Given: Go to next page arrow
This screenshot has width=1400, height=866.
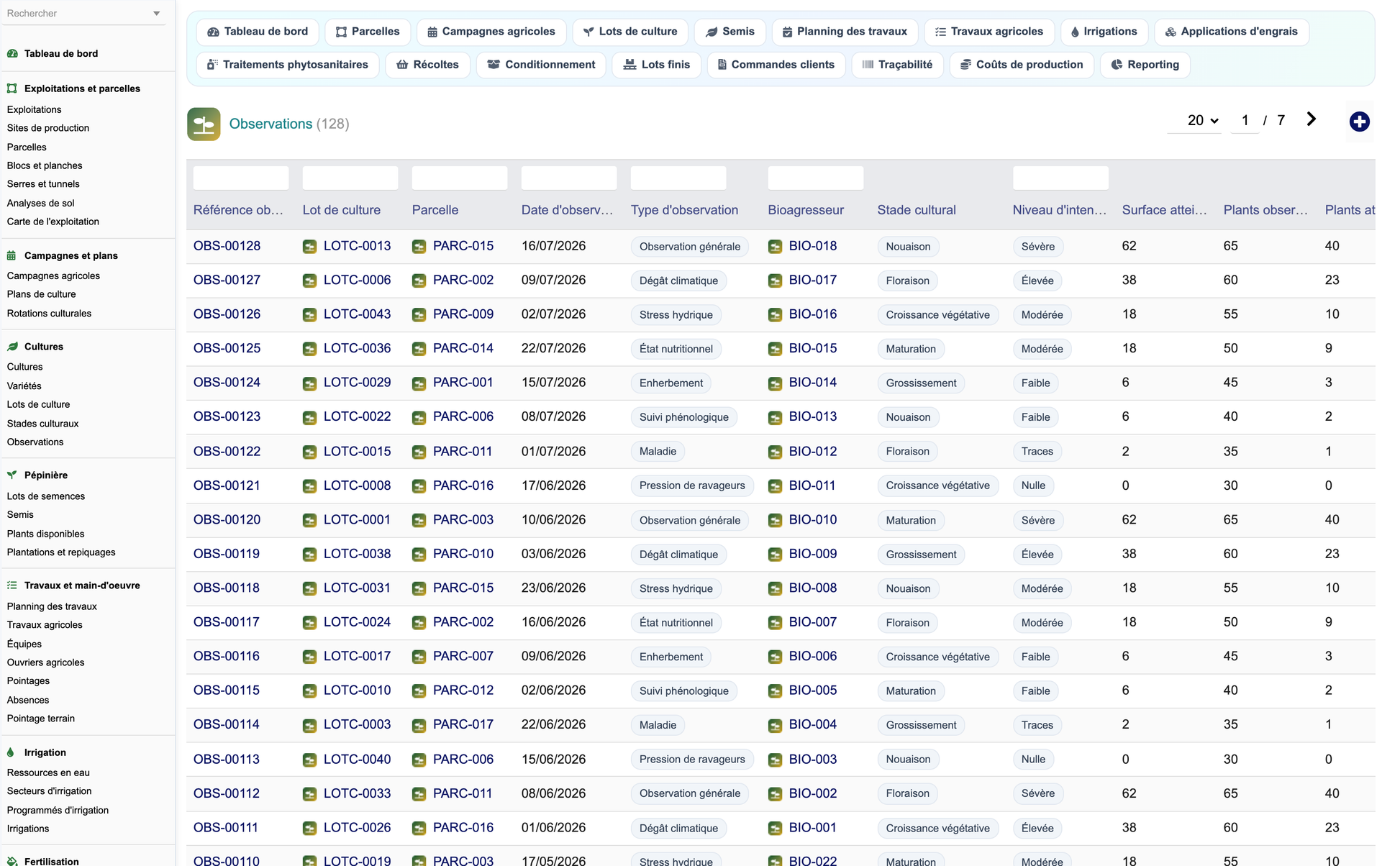Looking at the screenshot, I should pos(1312,119).
